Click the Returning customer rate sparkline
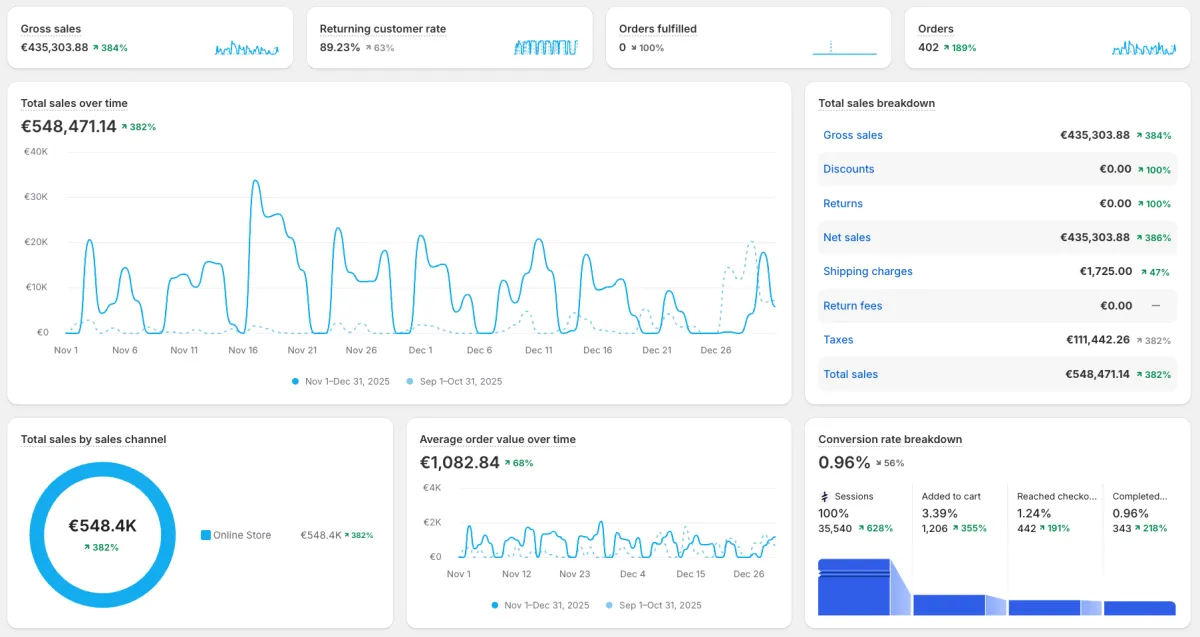The image size is (1200, 637). point(546,47)
